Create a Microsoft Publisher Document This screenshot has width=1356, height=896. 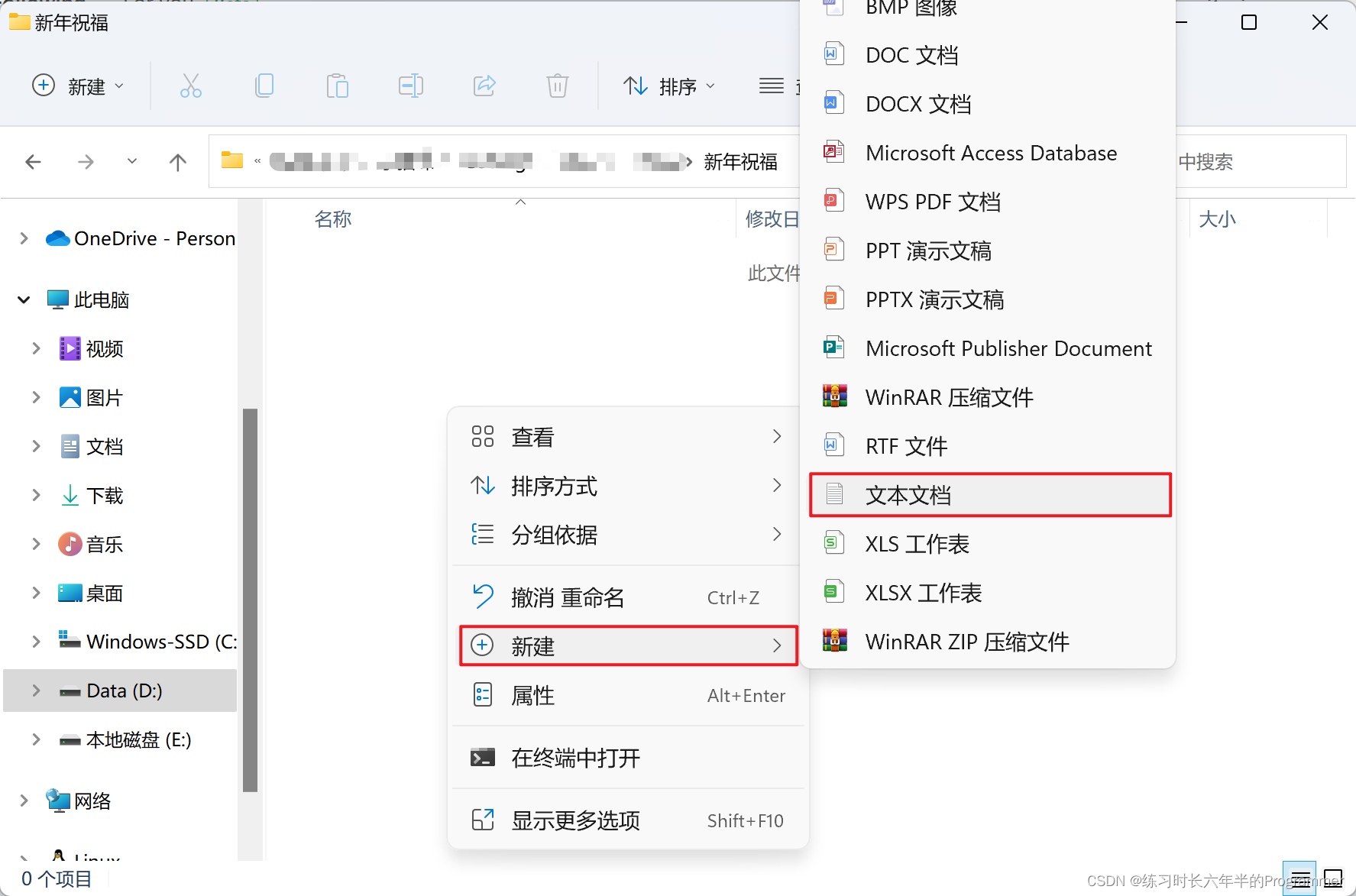tap(989, 348)
